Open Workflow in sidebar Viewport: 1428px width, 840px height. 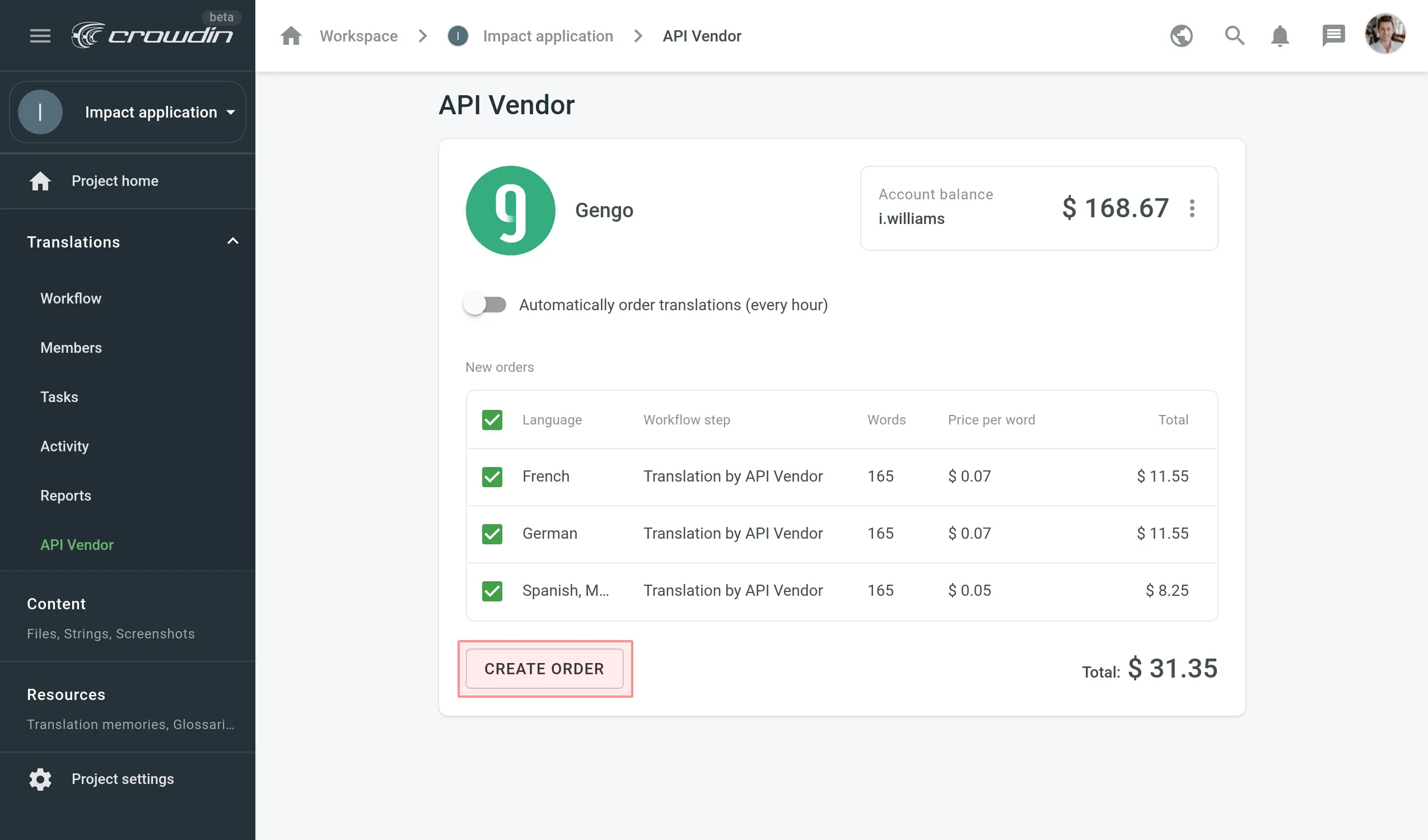[71, 298]
